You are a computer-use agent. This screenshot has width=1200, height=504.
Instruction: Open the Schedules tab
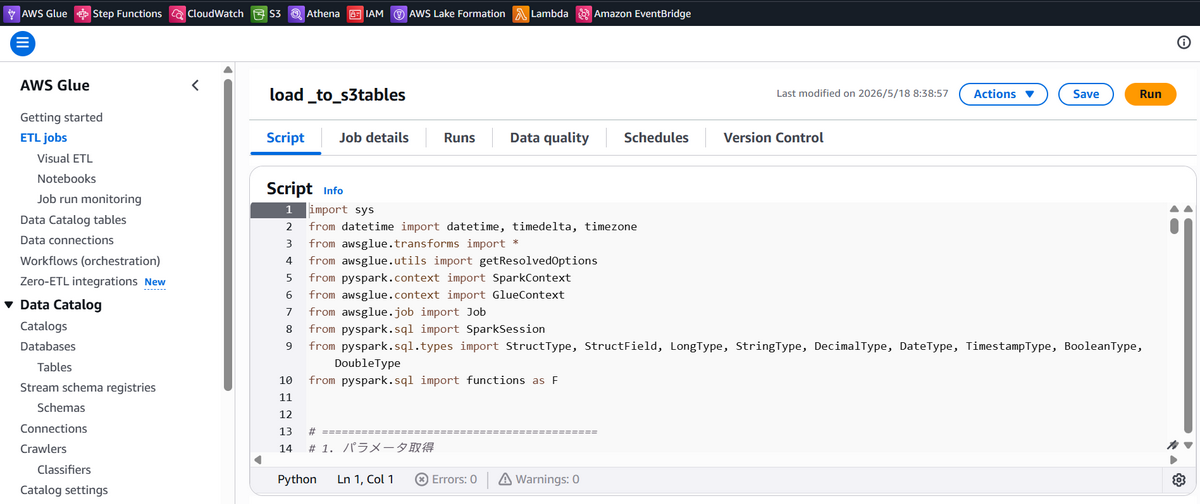[x=656, y=138]
